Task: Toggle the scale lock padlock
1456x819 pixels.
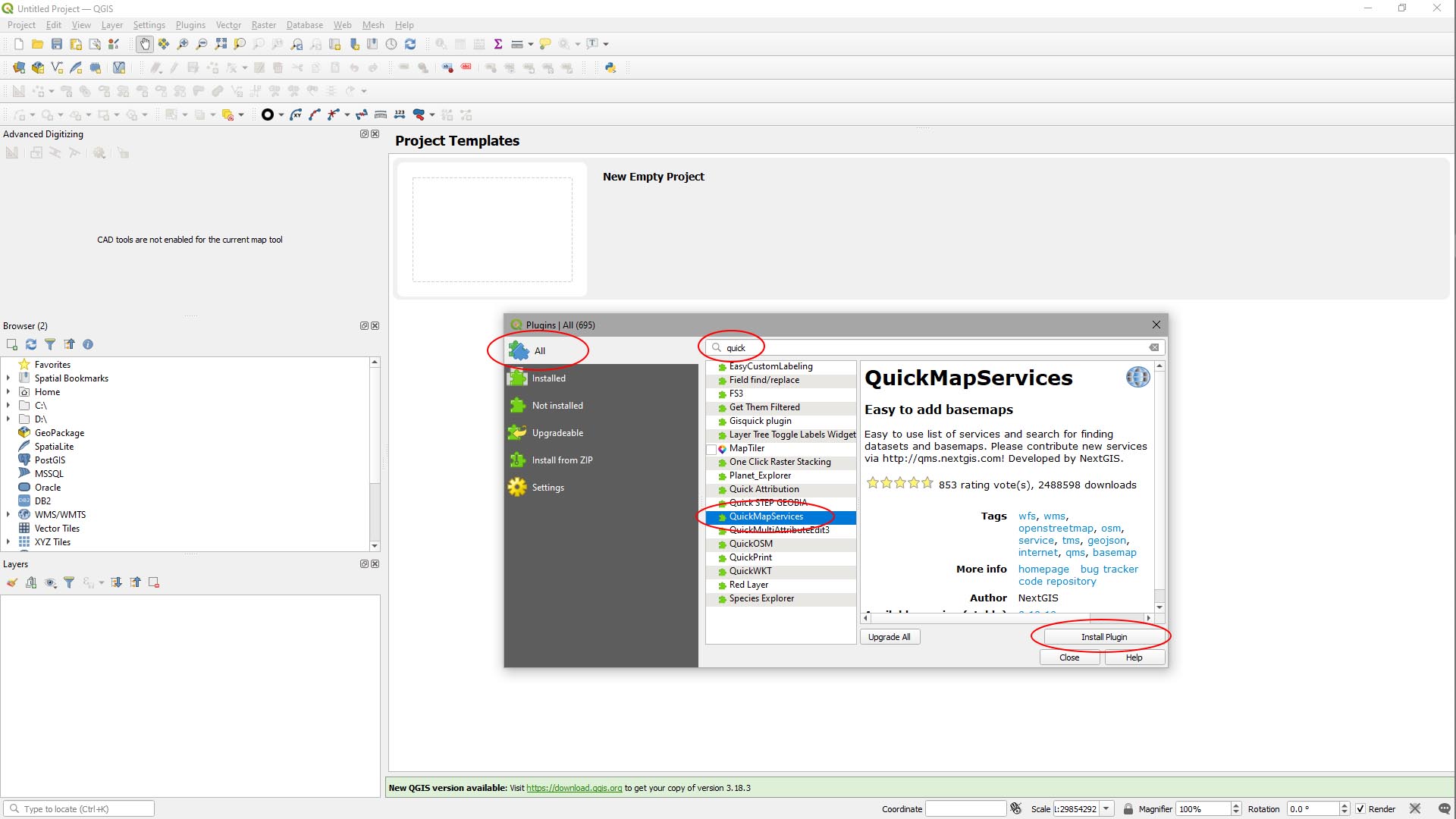Action: 1128,808
